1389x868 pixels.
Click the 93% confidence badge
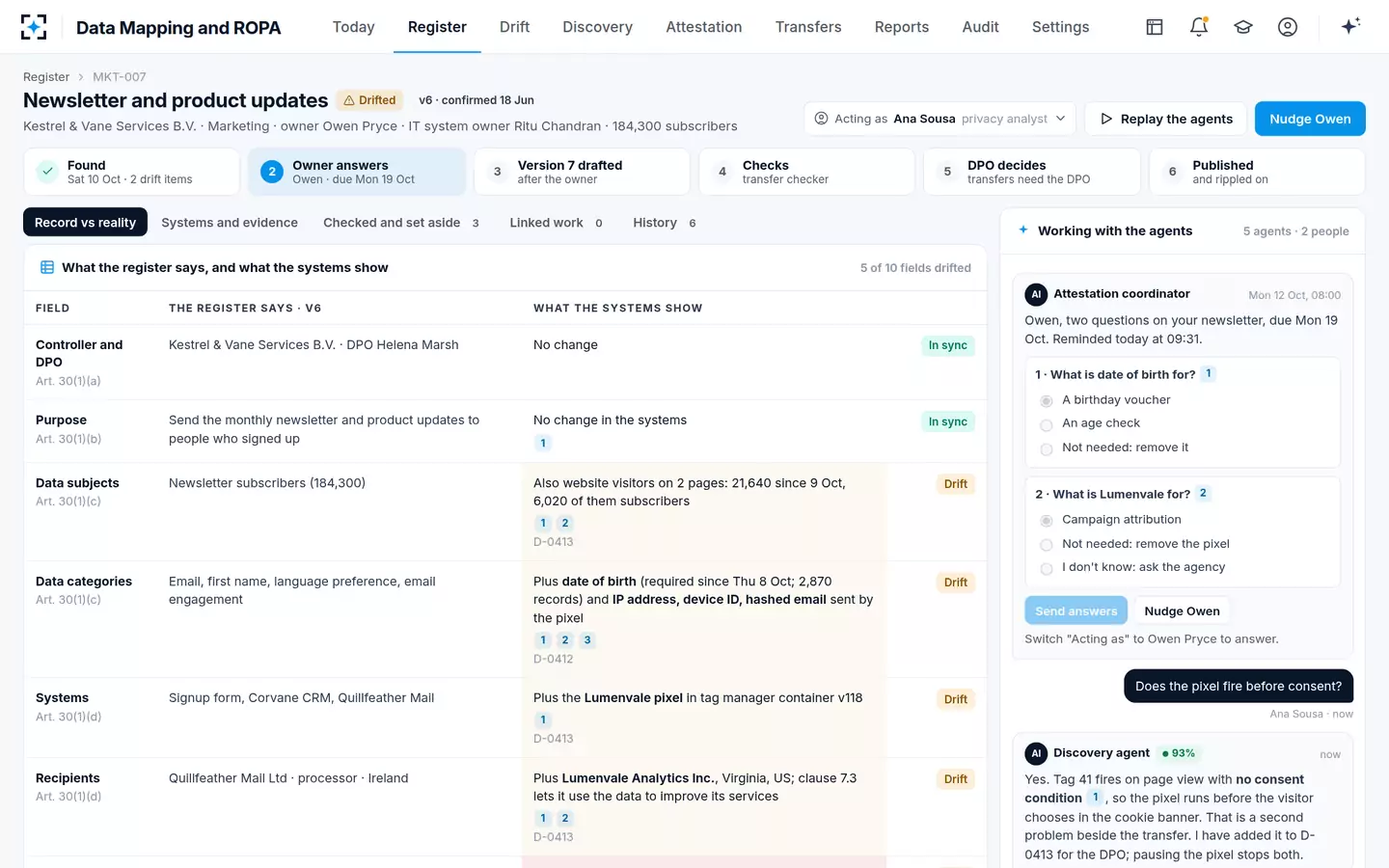pos(1179,753)
